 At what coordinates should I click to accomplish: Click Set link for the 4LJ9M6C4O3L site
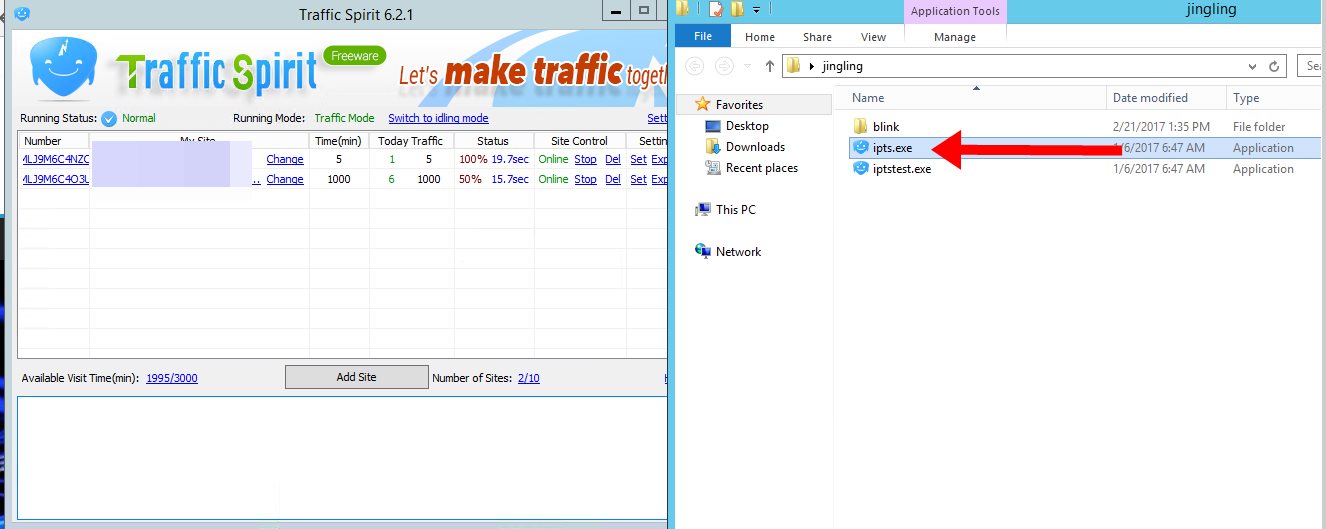point(638,179)
